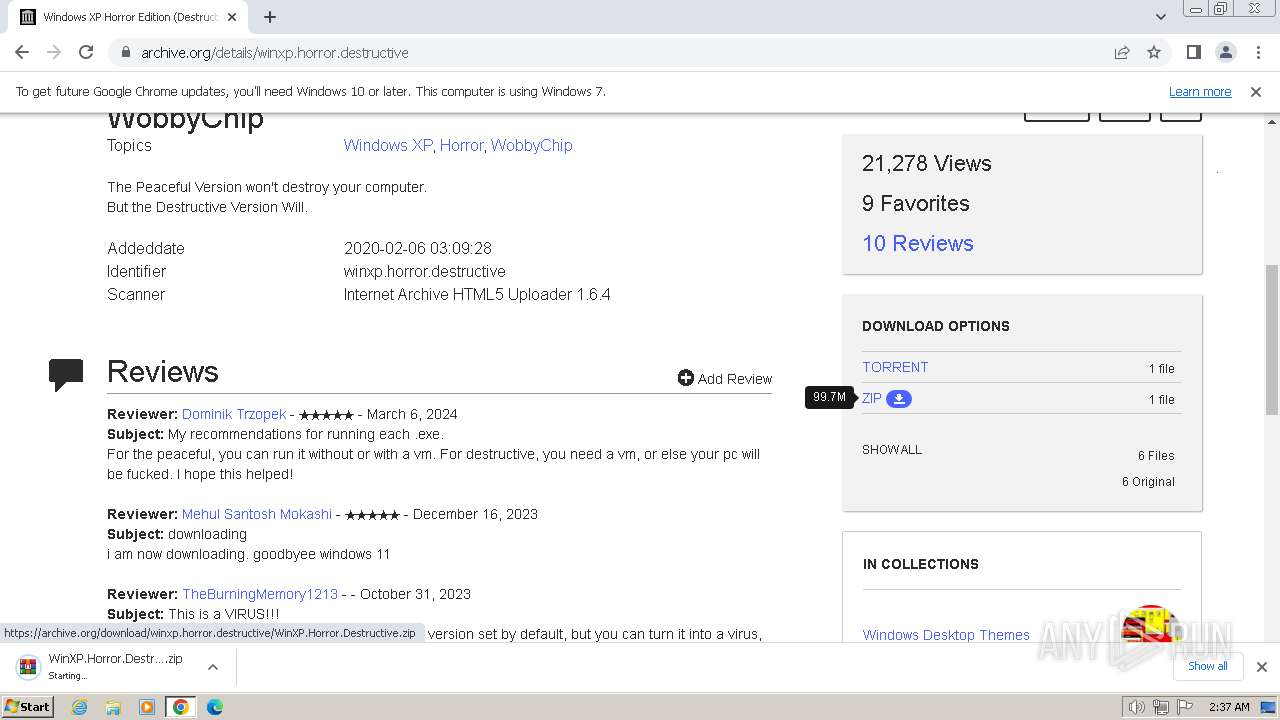Open the Learn more link
Screen dimensions: 1280x720
(1200, 91)
